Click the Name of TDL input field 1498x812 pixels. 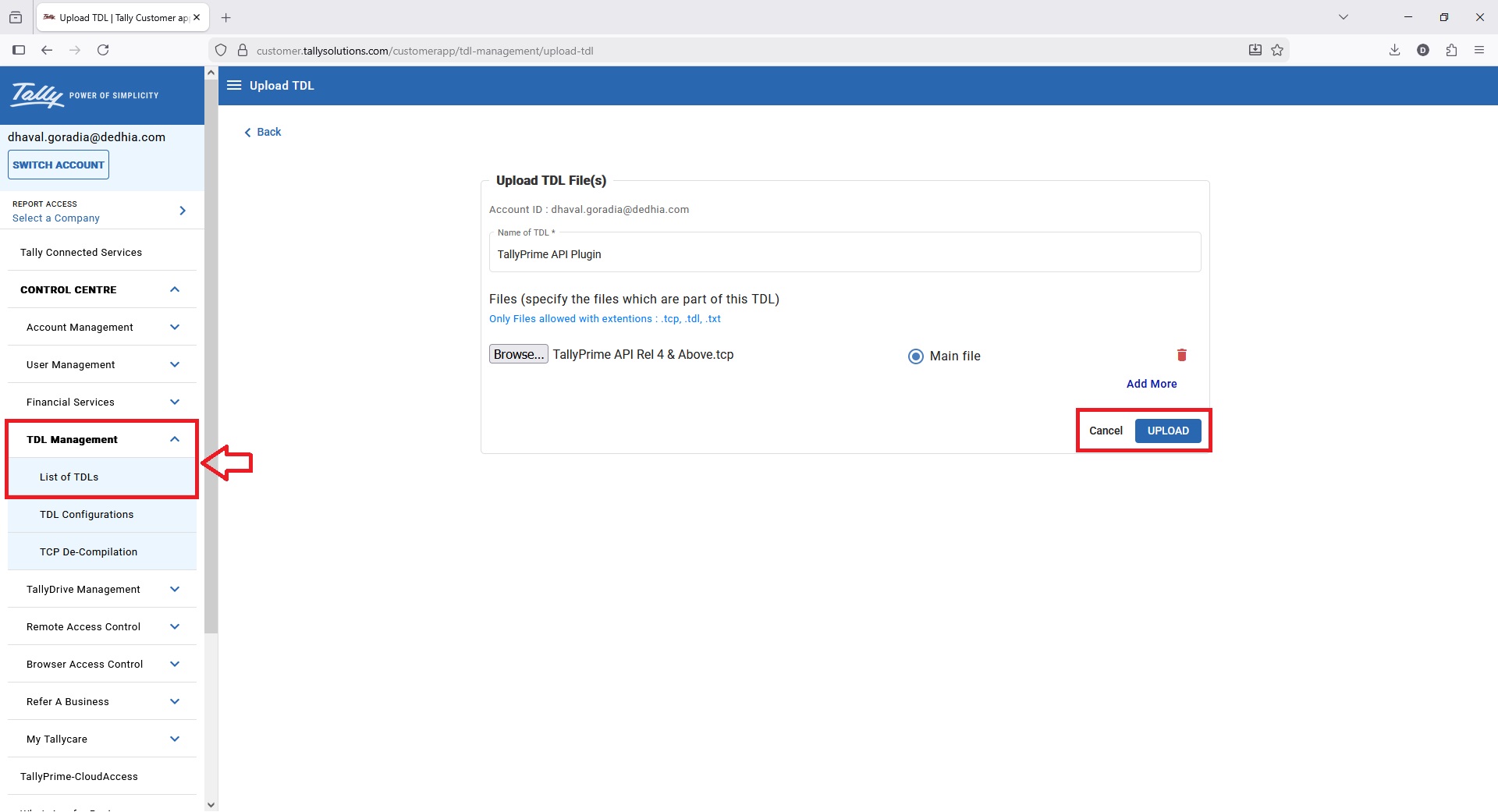coord(844,254)
